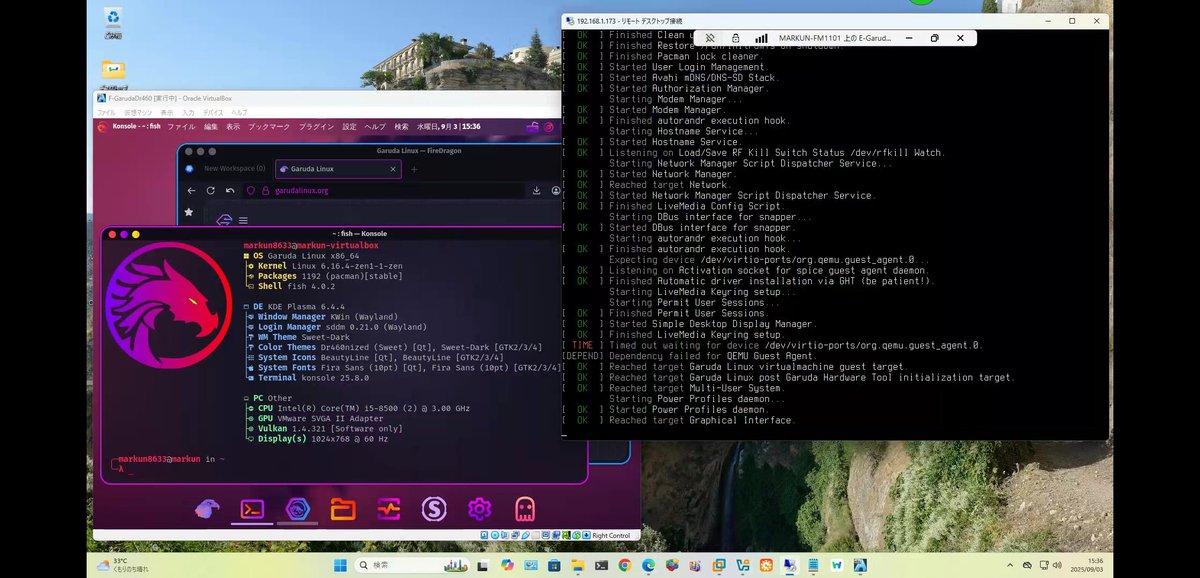Open a new tab with the plus button in FireDragon
This screenshot has height=578, width=1200.
[x=414, y=169]
